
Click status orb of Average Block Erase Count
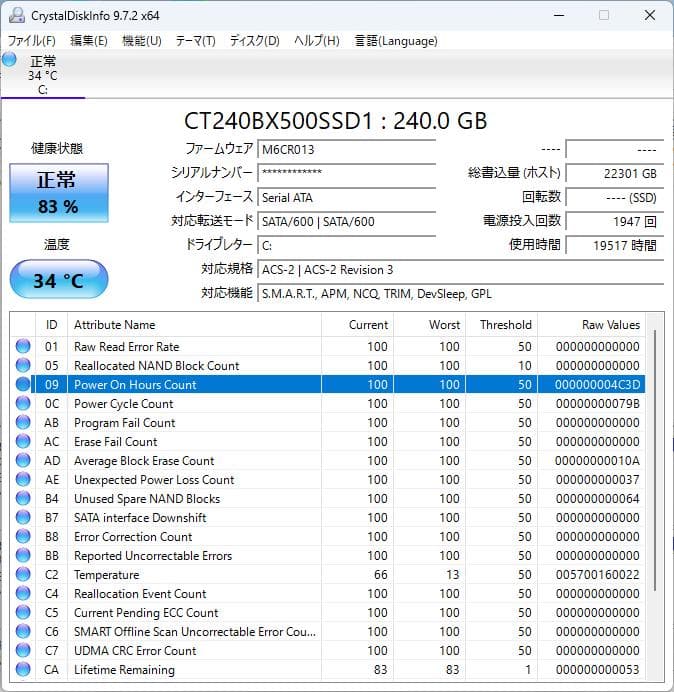tap(23, 460)
